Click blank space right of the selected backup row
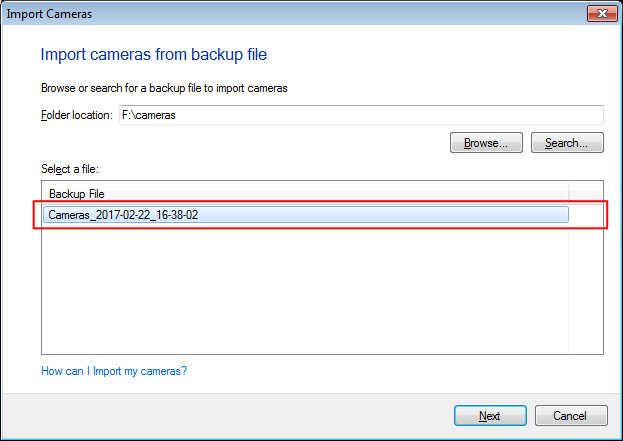Image resolution: width=623 pixels, height=441 pixels. point(586,215)
